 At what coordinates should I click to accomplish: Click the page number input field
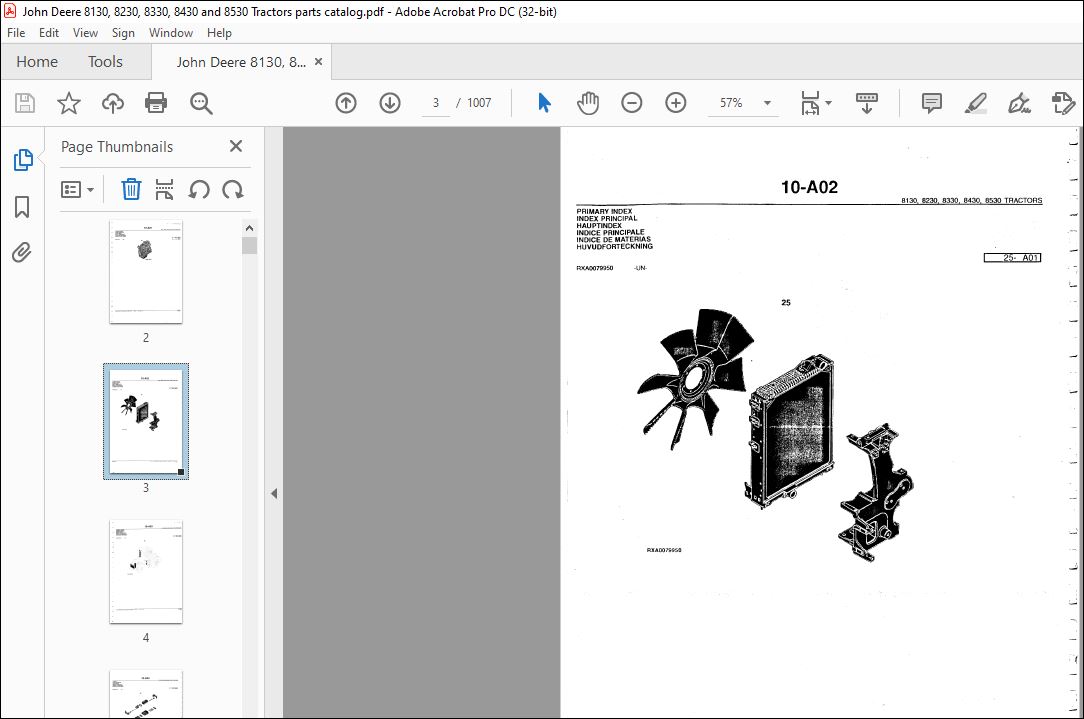coord(436,103)
